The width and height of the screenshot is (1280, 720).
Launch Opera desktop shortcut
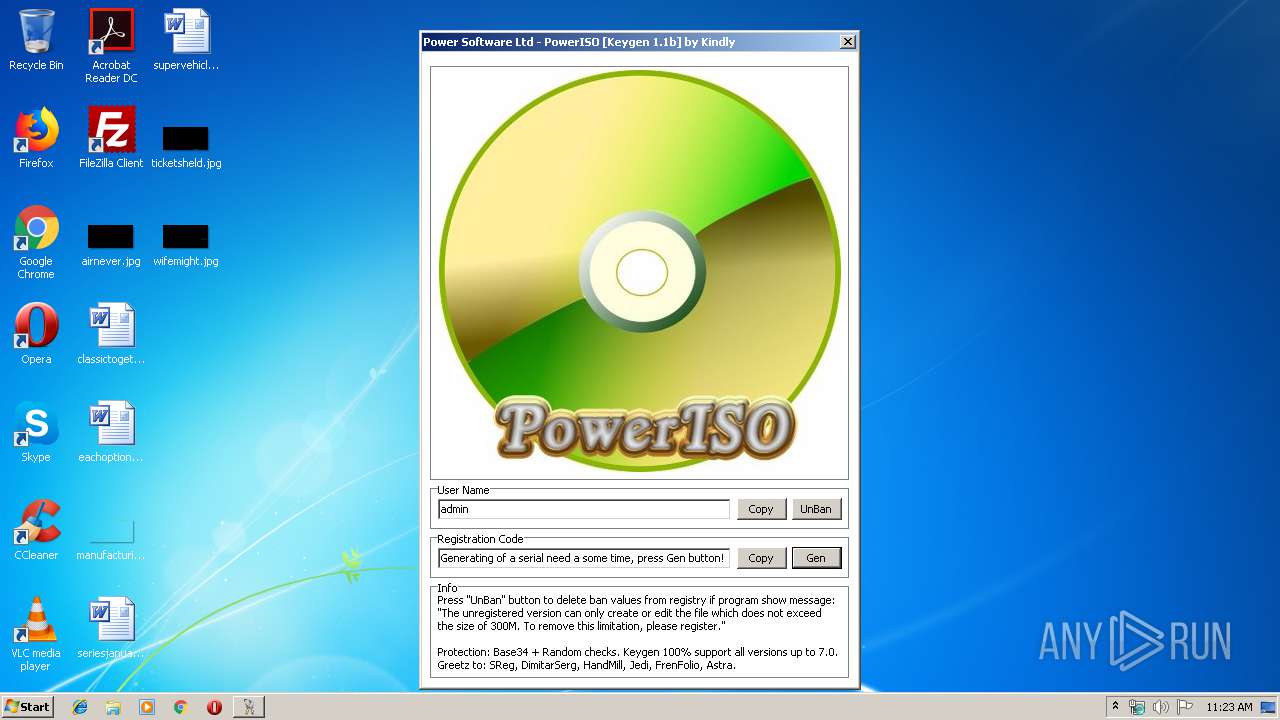point(36,334)
